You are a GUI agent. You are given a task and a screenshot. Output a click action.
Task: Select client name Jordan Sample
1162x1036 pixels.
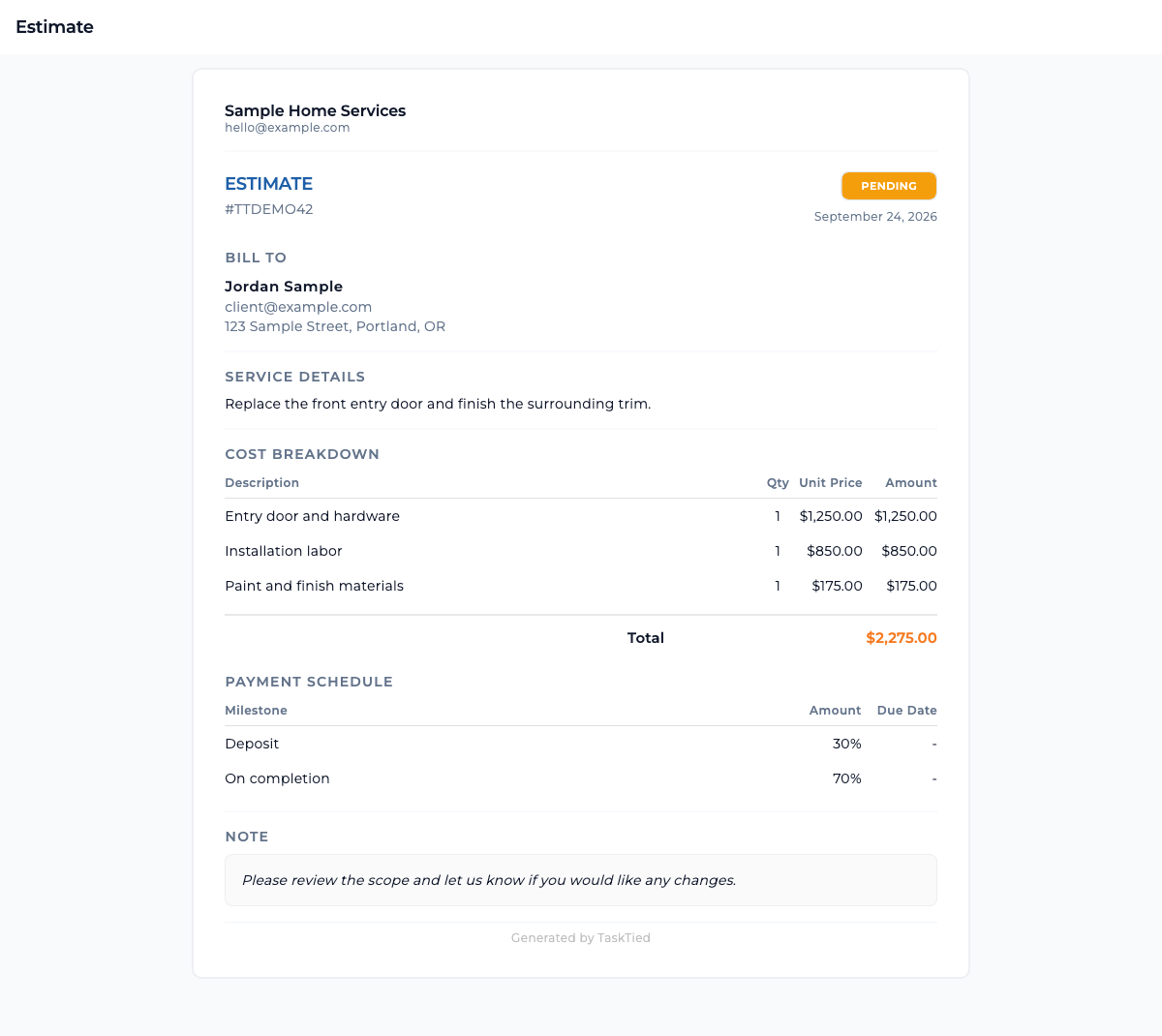[284, 287]
